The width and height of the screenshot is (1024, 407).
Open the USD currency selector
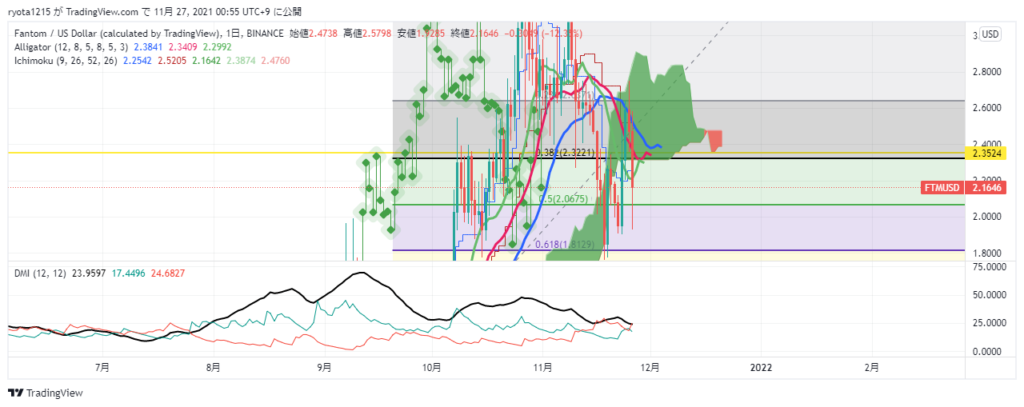tap(989, 34)
